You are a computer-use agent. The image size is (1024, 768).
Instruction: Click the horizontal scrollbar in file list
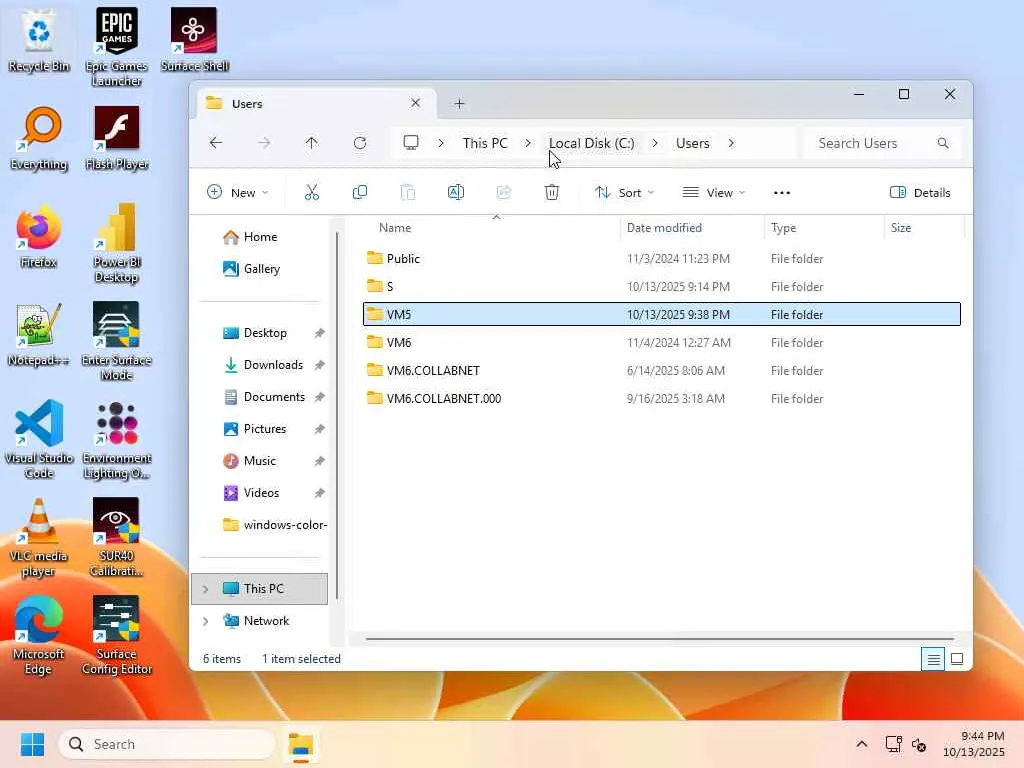pyautogui.click(x=660, y=639)
